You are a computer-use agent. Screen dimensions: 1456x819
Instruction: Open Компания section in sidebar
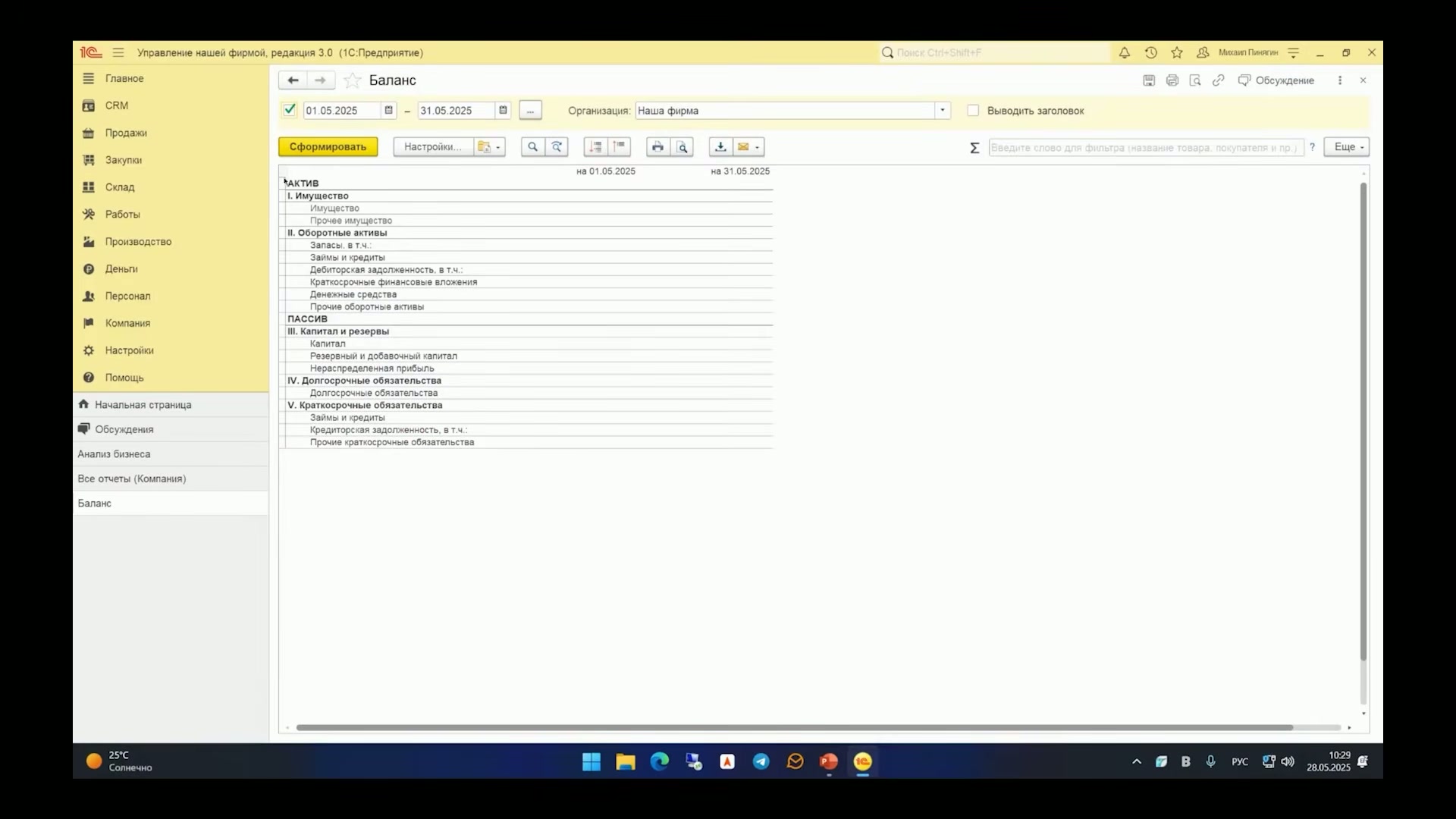(x=127, y=324)
